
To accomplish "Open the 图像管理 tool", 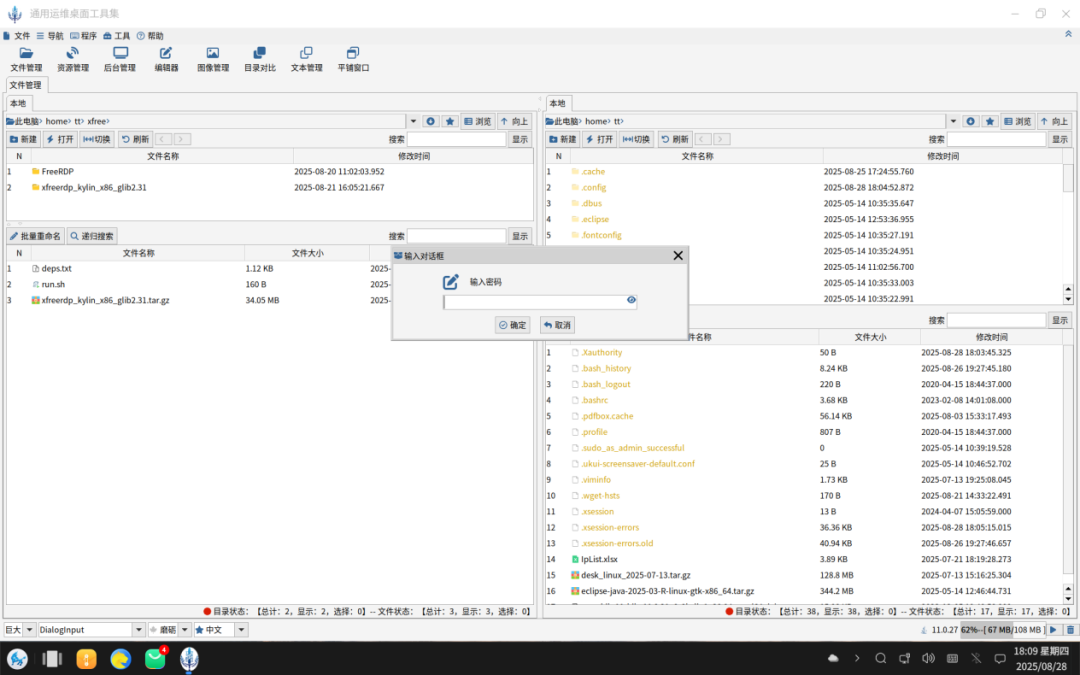I will point(213,60).
